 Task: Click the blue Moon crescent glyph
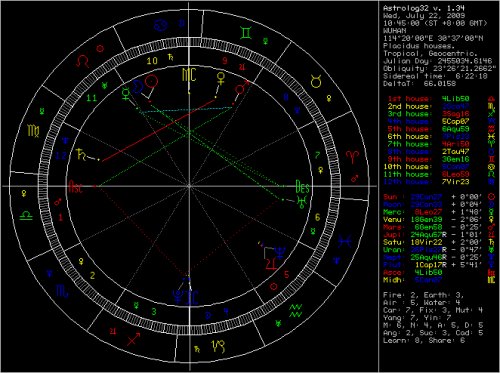[x=138, y=87]
